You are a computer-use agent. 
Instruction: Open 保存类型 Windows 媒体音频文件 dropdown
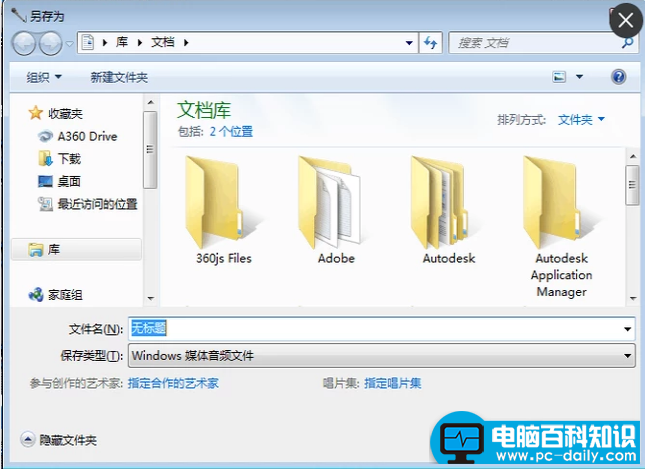tap(382, 355)
